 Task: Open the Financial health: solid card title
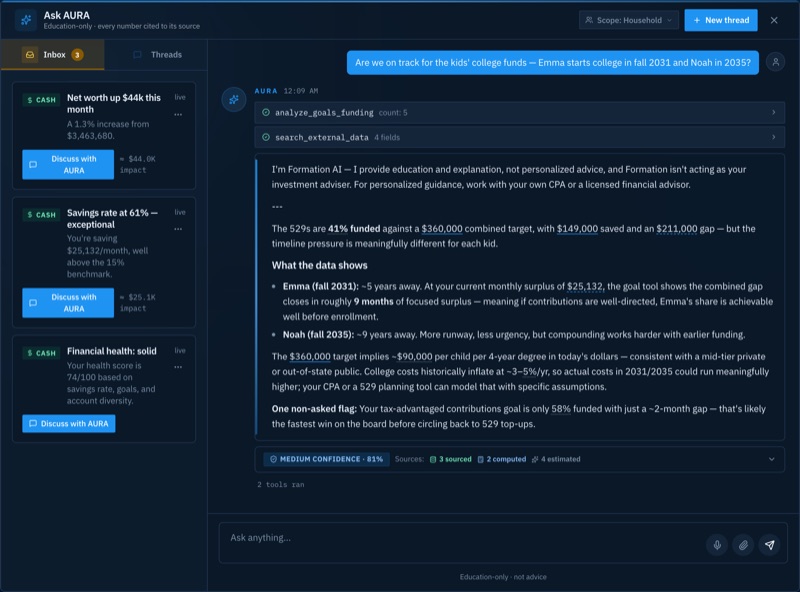(112, 351)
